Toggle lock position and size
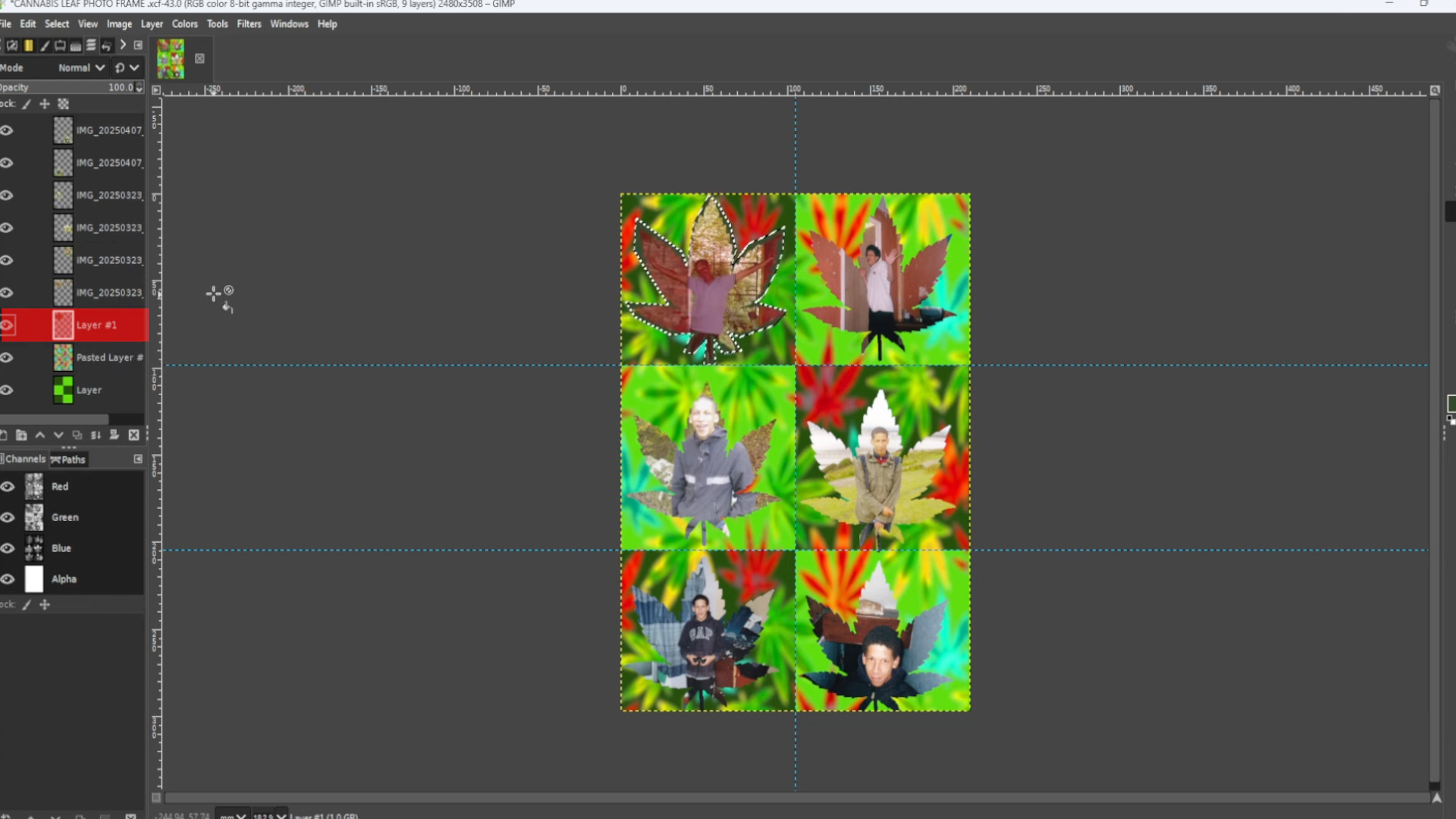 [x=45, y=104]
